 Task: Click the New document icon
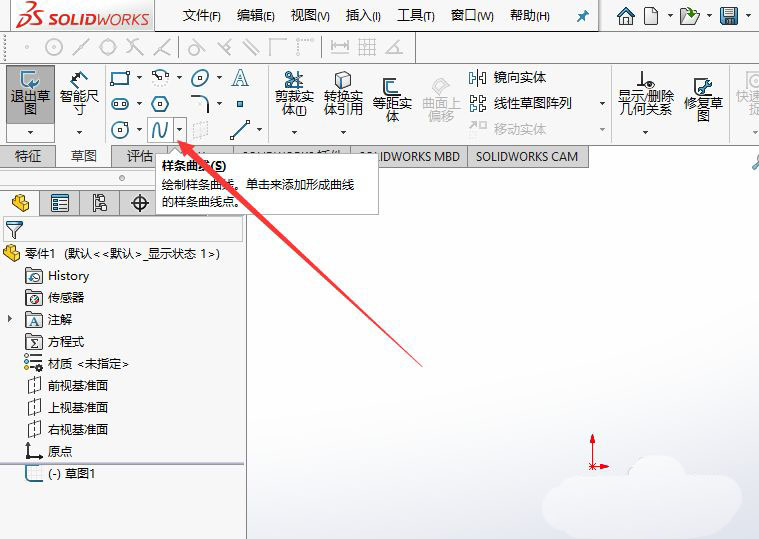point(651,16)
